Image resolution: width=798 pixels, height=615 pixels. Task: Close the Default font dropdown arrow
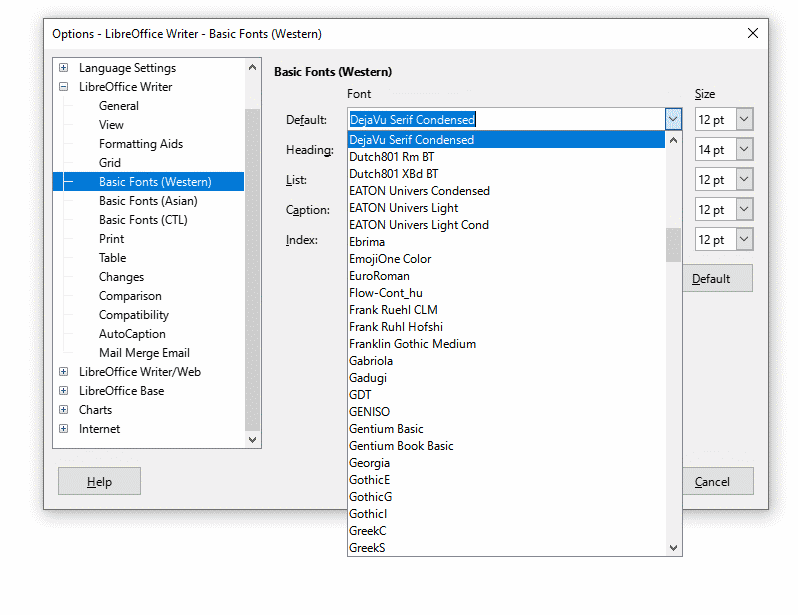click(673, 120)
